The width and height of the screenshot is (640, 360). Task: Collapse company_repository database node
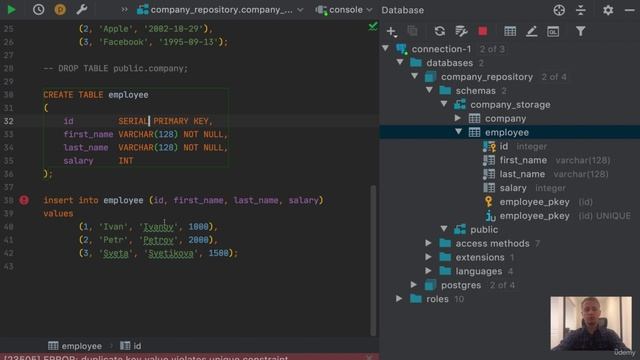coord(415,76)
